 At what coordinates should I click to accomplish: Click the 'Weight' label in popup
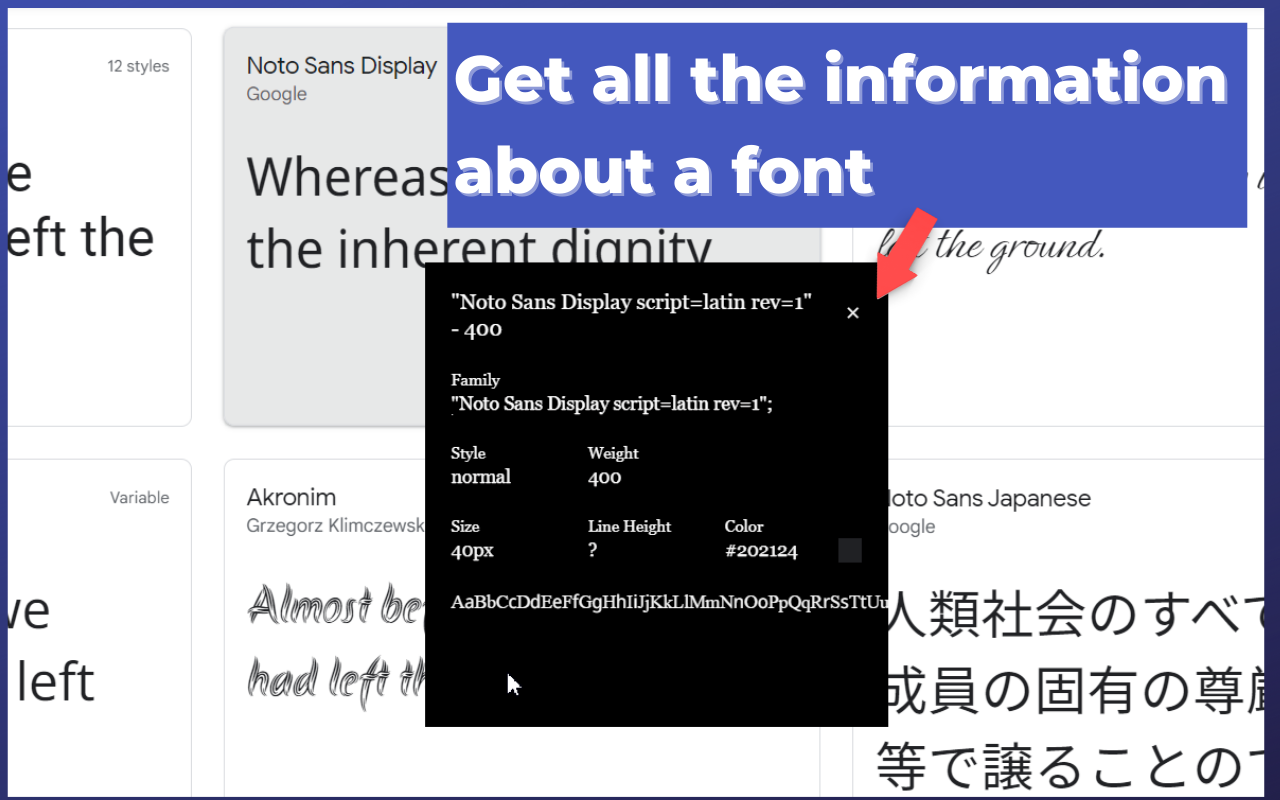613,453
